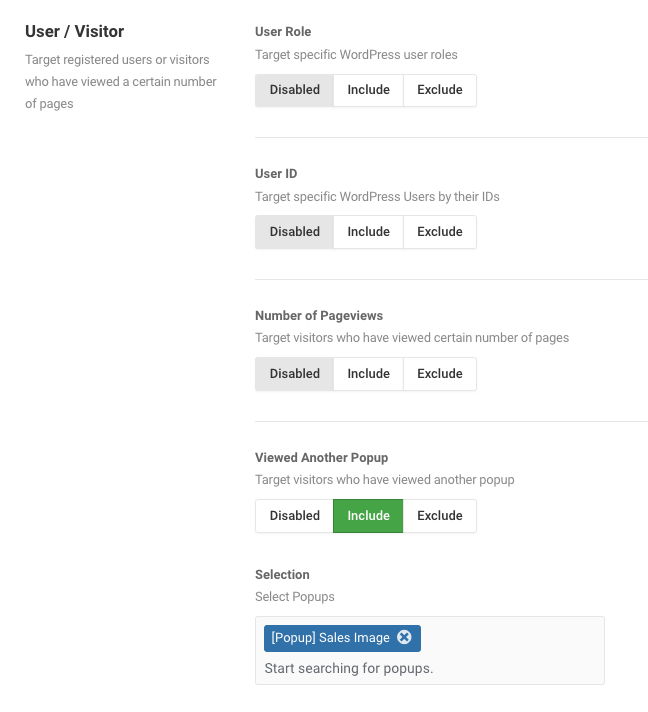Set User ID to Exclude

pyautogui.click(x=440, y=232)
